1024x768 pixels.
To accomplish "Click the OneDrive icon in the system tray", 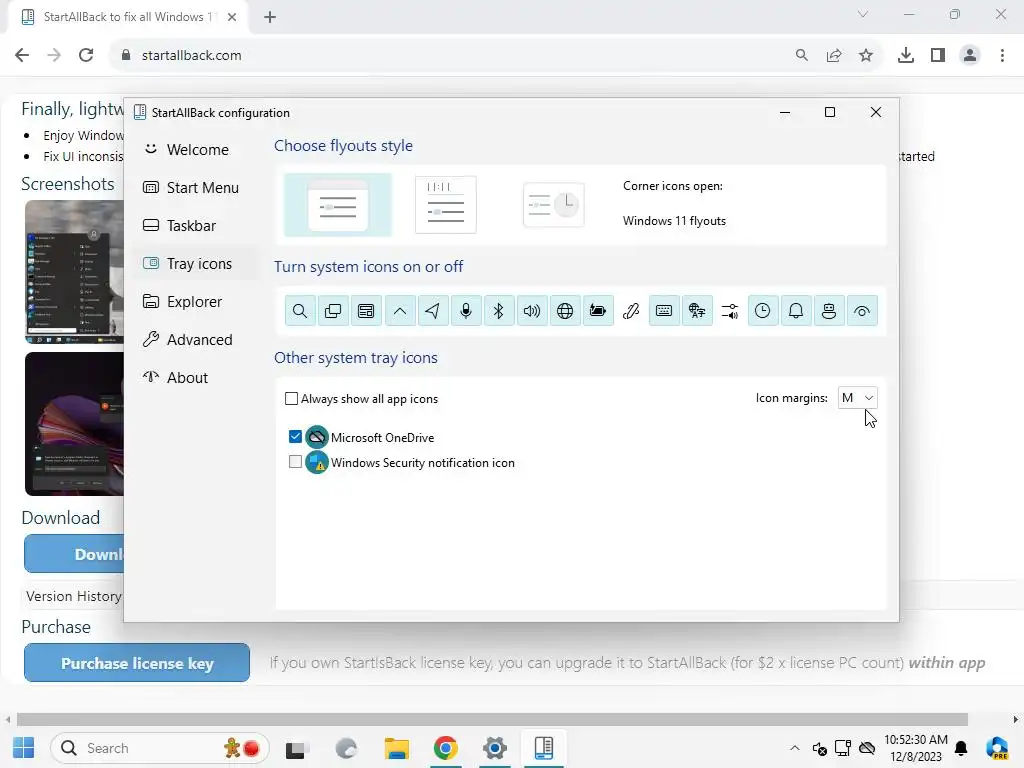I will [867, 748].
